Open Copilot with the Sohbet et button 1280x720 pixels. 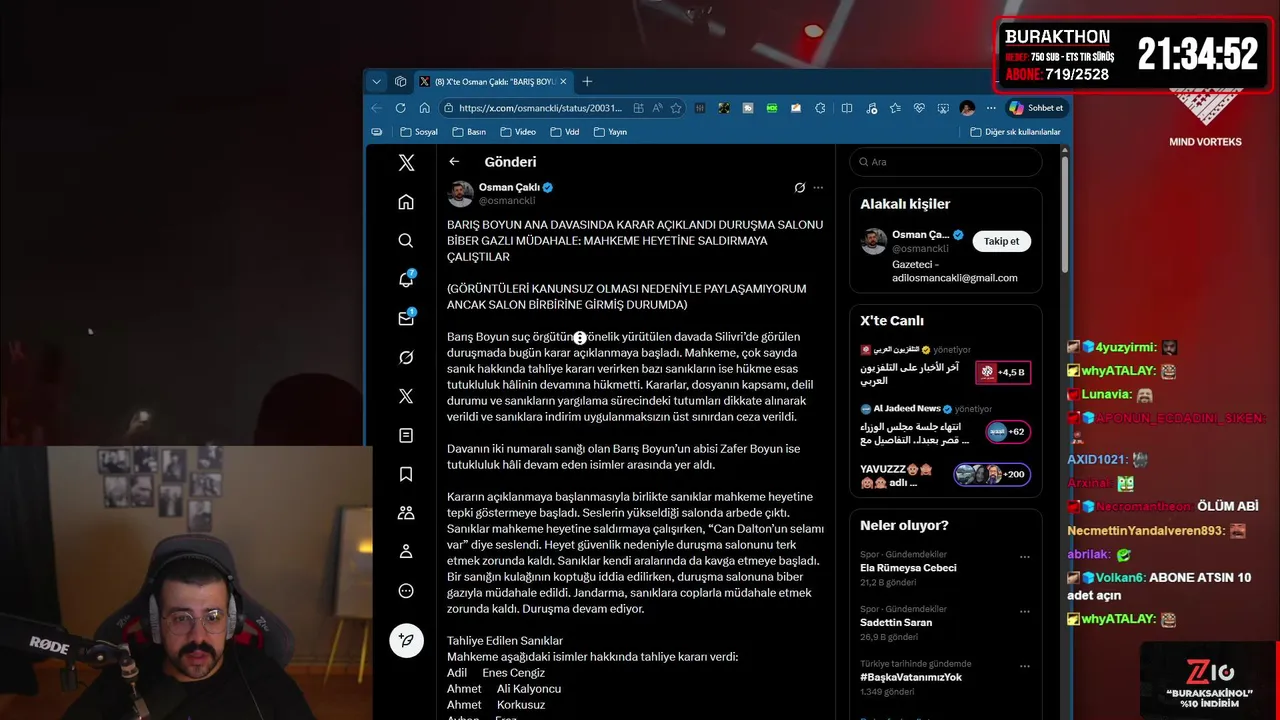tap(1037, 108)
